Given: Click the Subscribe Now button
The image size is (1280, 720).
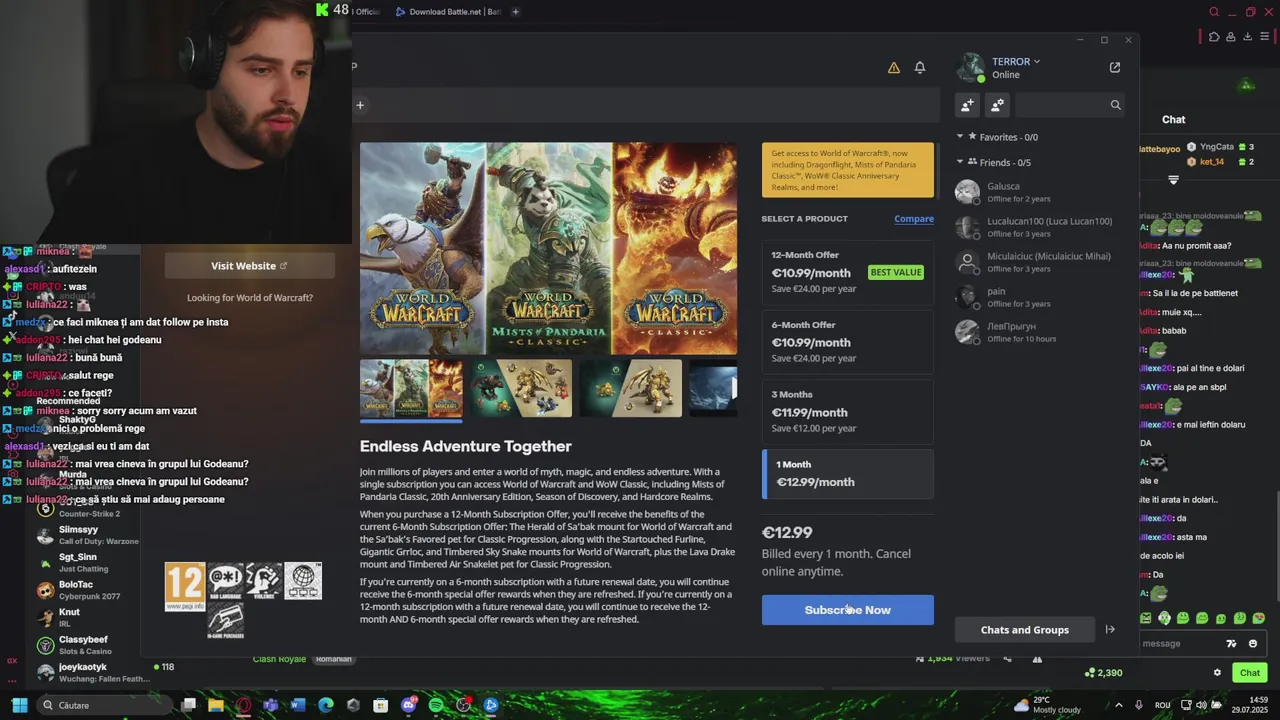Looking at the screenshot, I should point(848,610).
